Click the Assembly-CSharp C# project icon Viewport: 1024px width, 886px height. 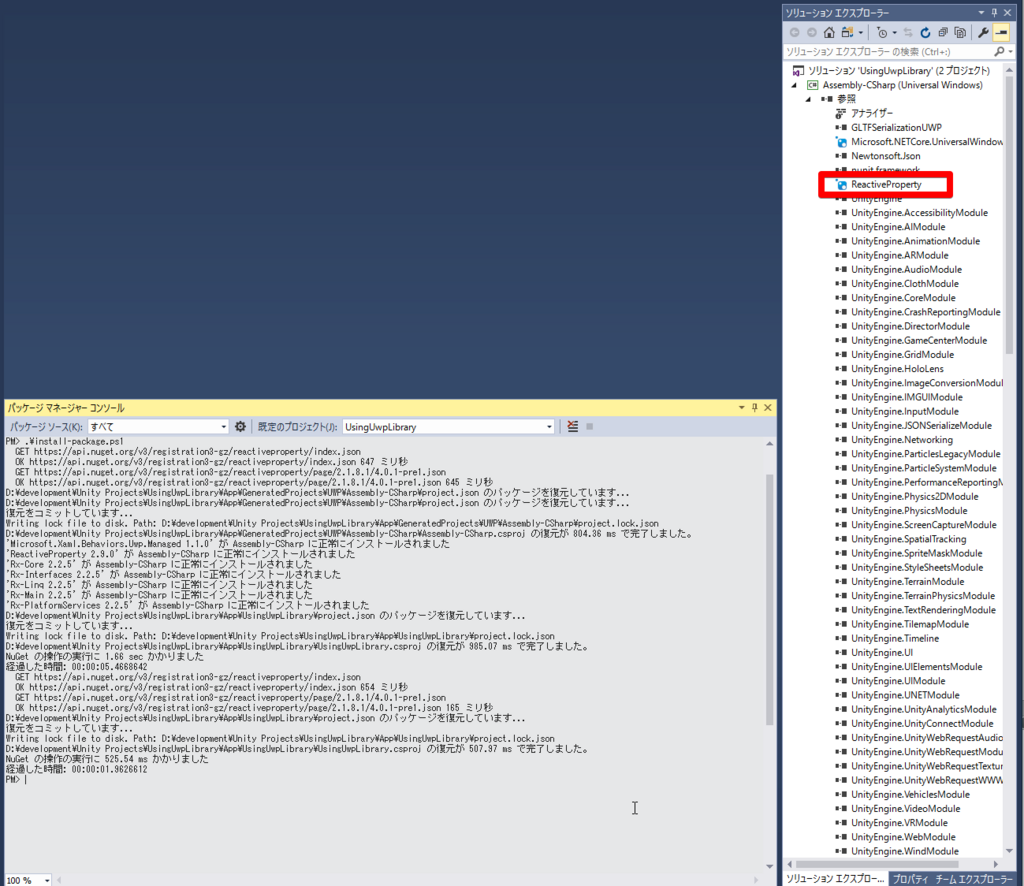[812, 85]
